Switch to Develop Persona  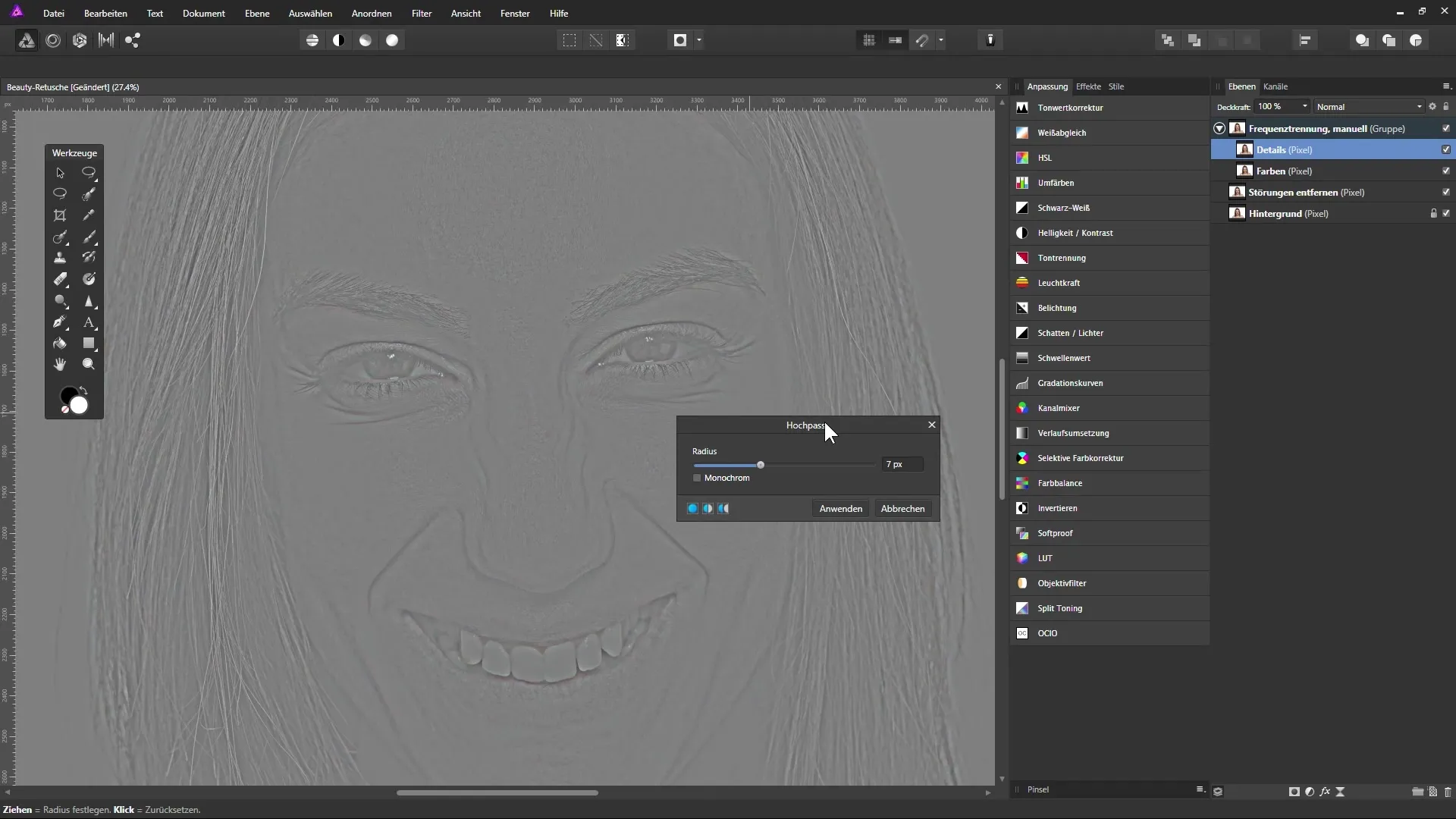tap(80, 40)
